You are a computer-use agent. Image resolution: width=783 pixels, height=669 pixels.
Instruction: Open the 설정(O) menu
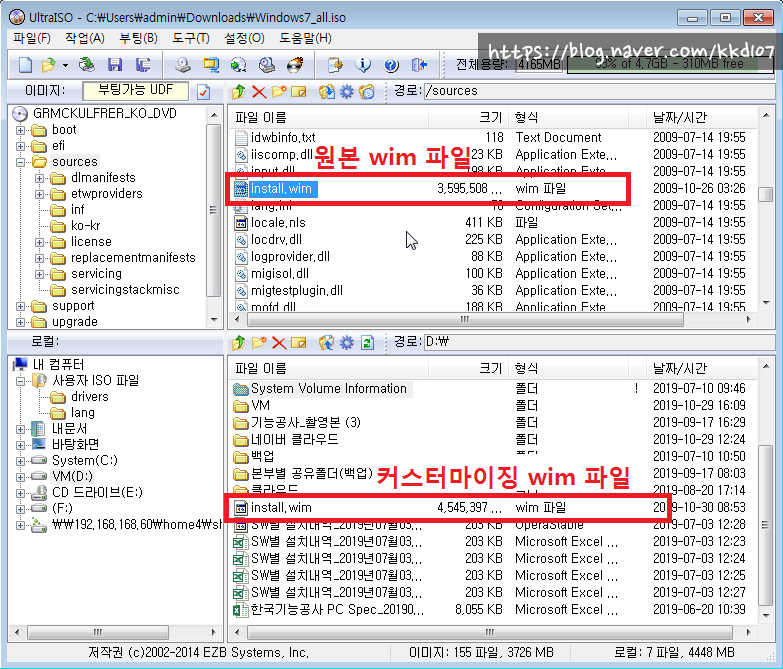244,38
